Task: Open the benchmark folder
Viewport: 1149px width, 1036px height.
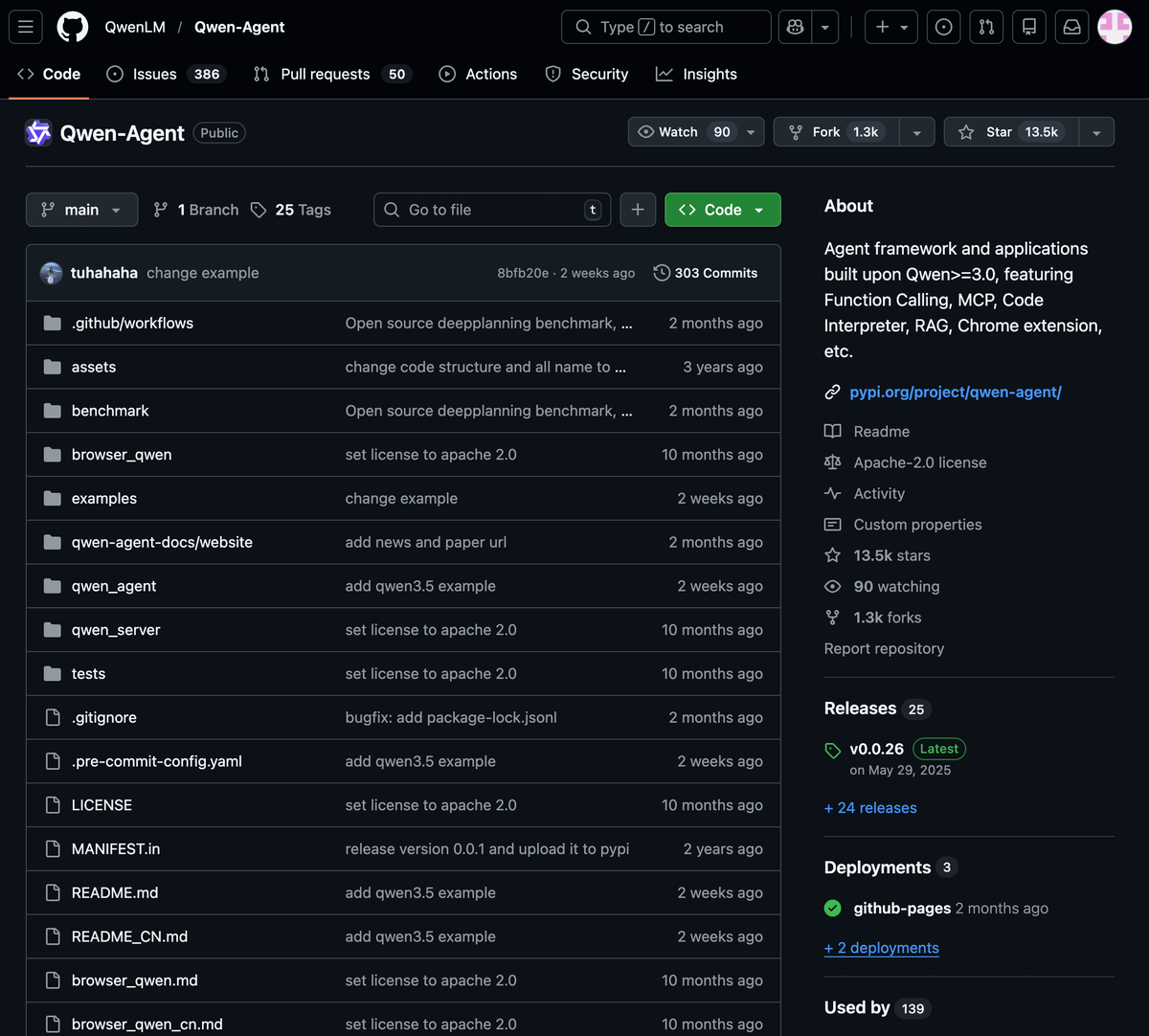Action: (110, 411)
